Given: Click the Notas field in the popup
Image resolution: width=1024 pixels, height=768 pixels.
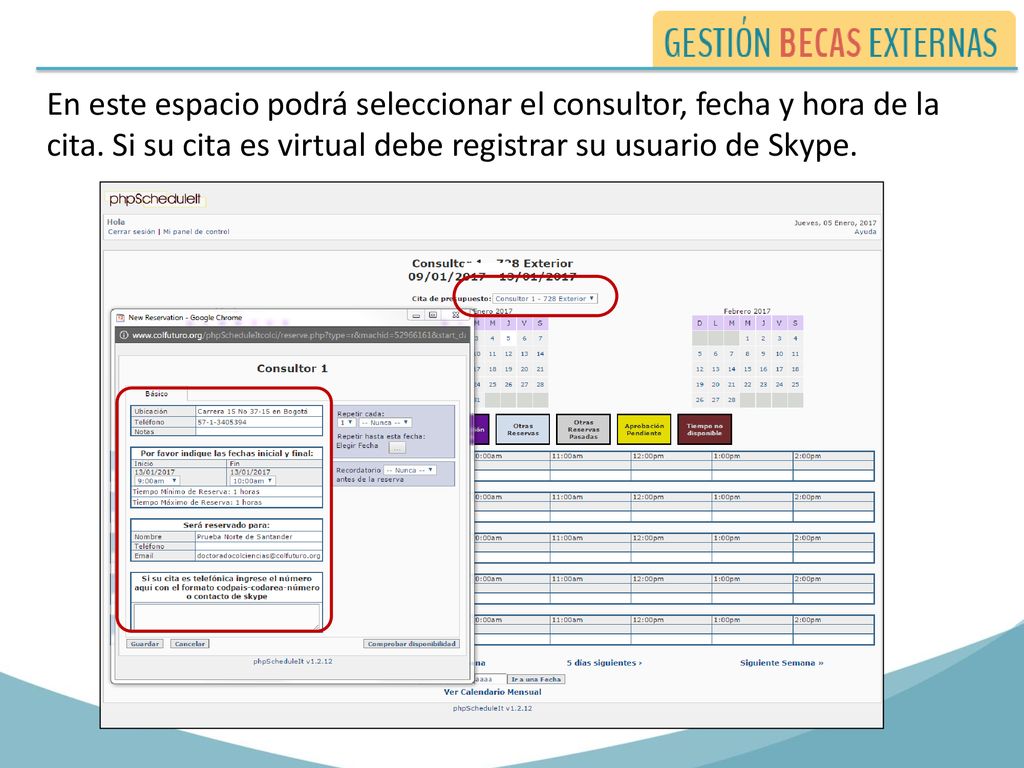Looking at the screenshot, I should click(x=259, y=432).
